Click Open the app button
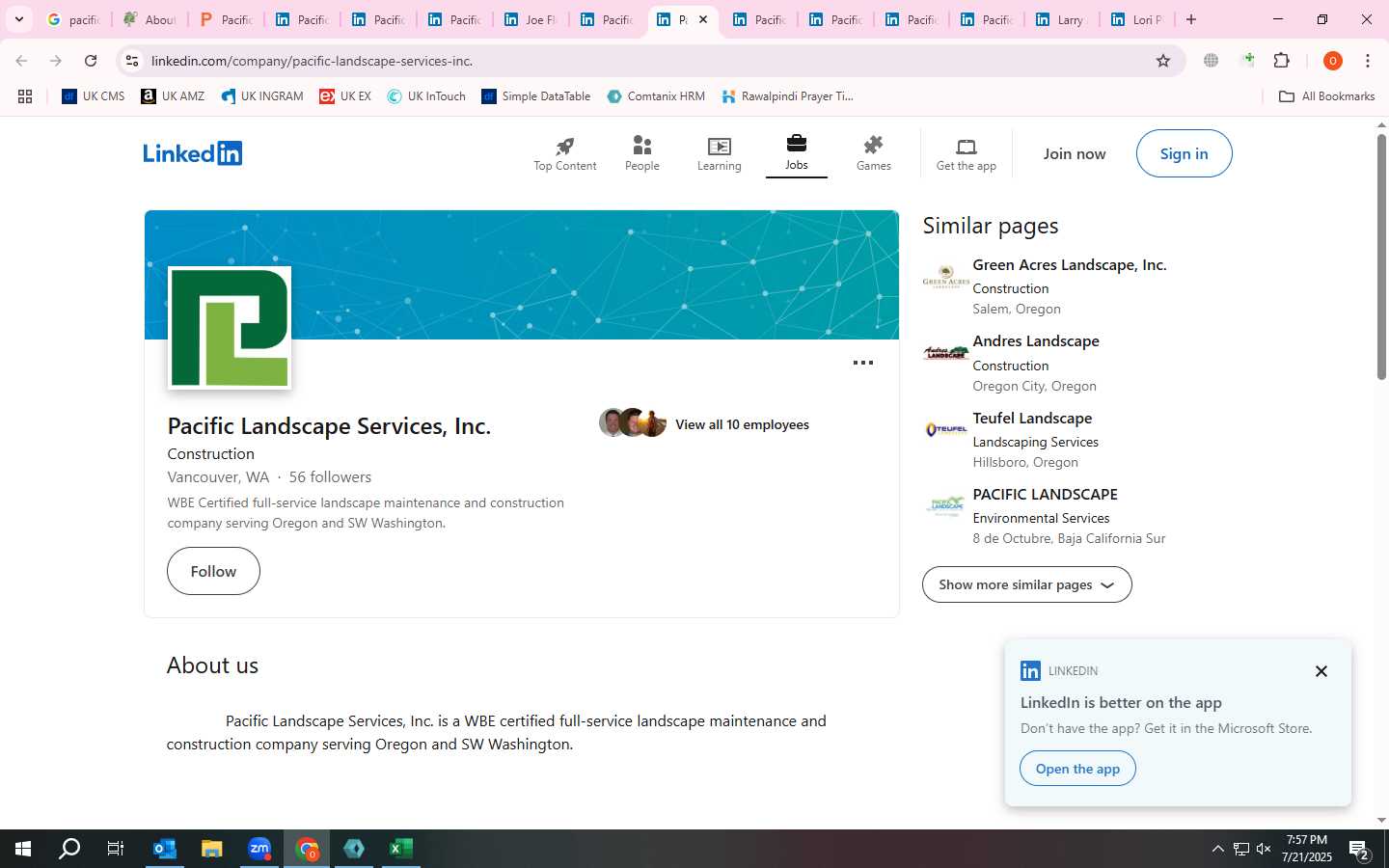Viewport: 1389px width, 868px height. 1077,769
